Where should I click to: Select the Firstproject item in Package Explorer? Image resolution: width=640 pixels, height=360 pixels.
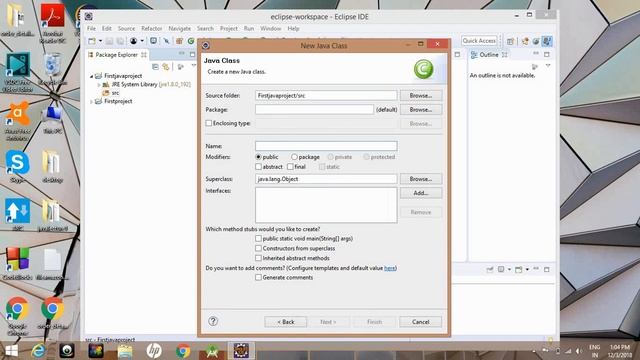118,101
